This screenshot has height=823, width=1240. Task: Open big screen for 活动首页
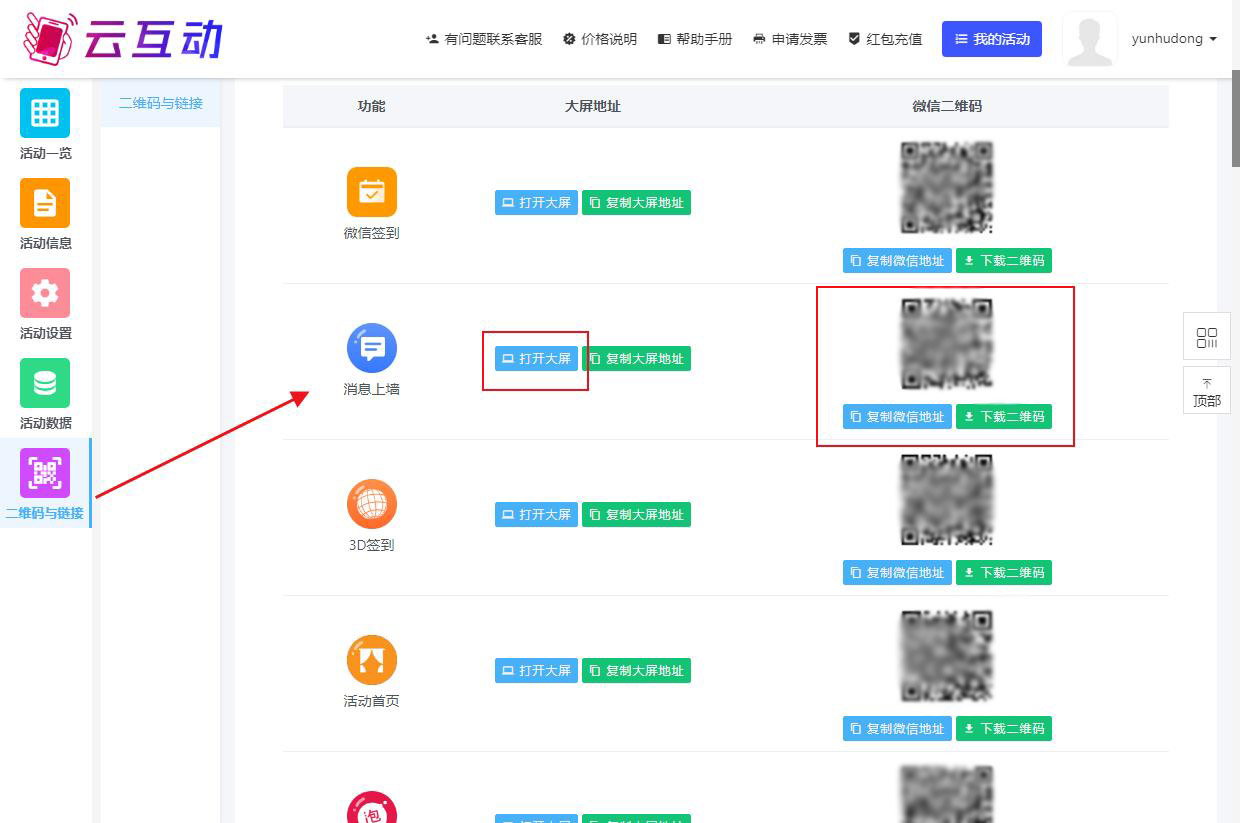(536, 671)
